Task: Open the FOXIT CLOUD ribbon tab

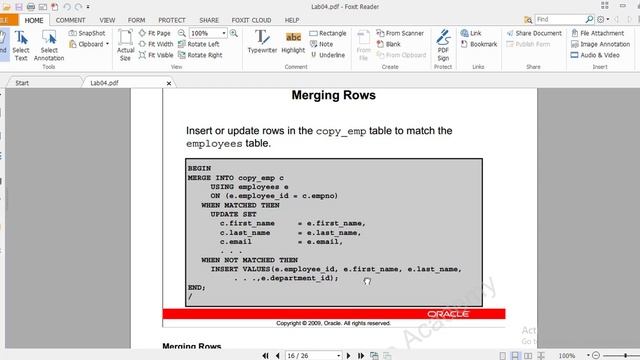Action: [251, 20]
